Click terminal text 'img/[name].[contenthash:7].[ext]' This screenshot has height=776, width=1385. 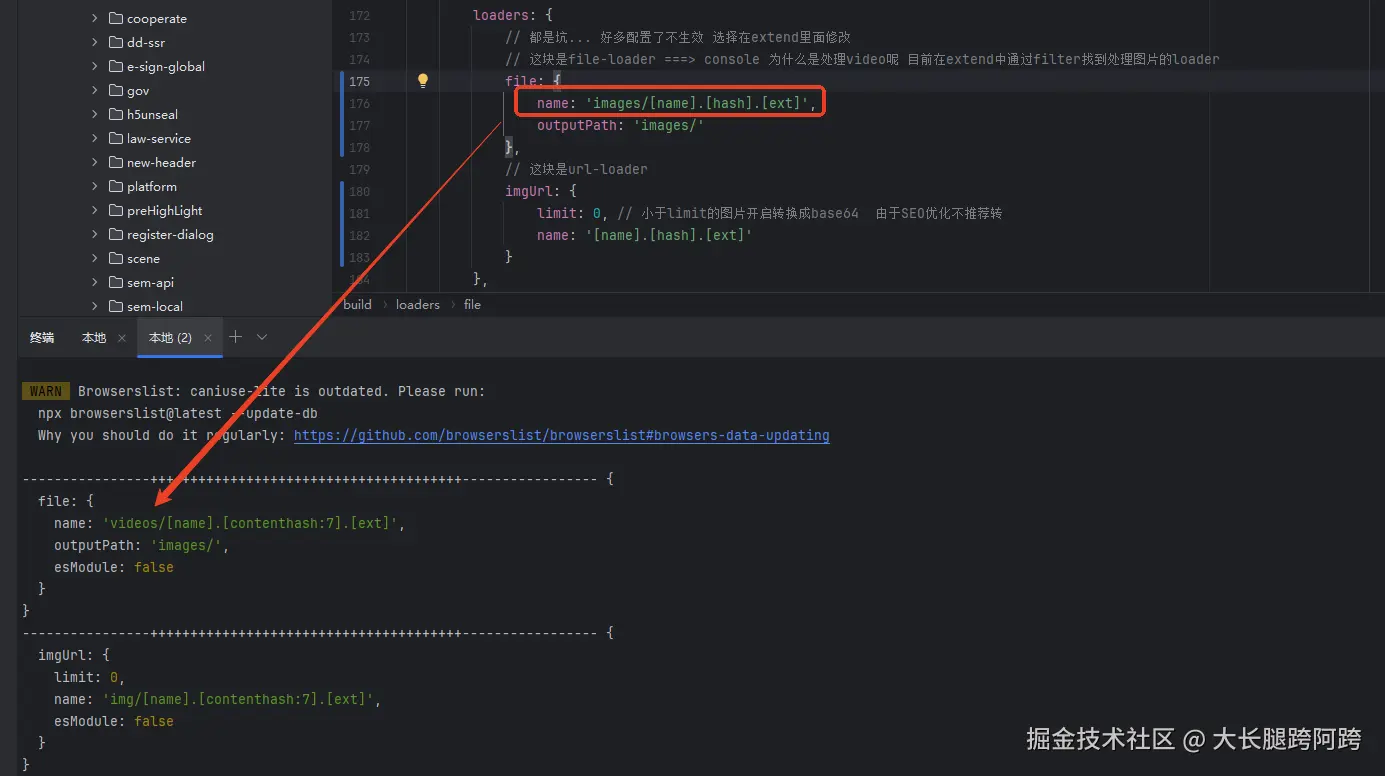238,699
